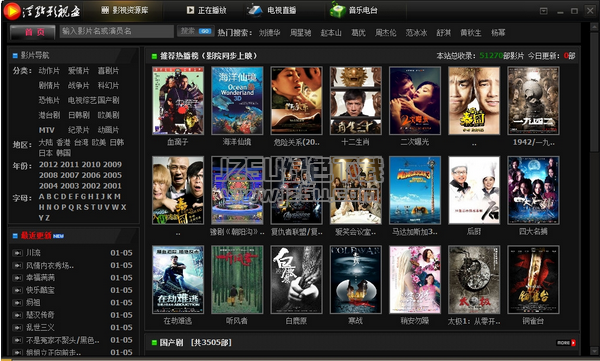Screen dimensions: 600x361
Task: Open the 血滴子 poster
Action: 178,101
